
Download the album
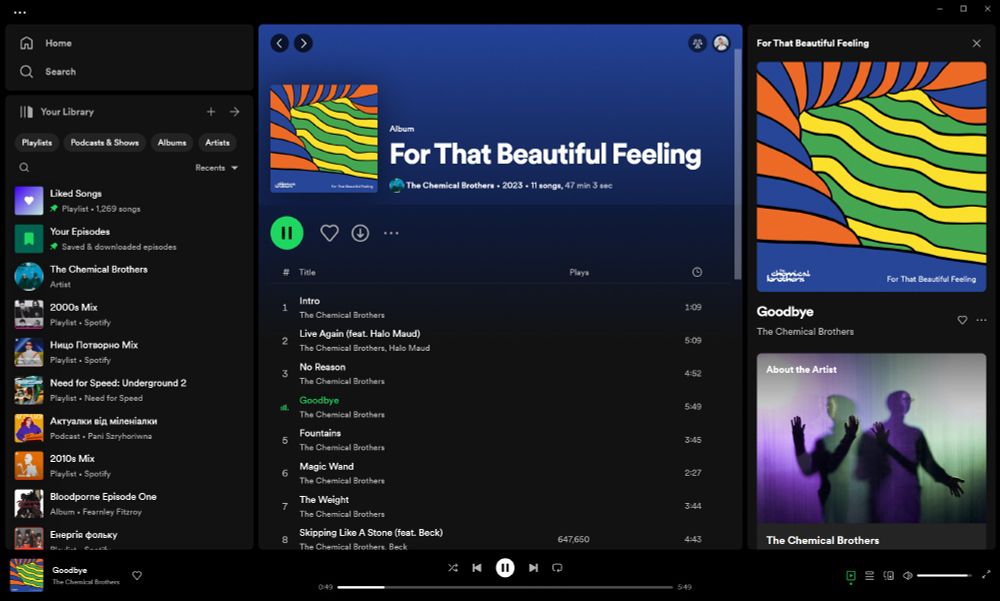(x=360, y=233)
